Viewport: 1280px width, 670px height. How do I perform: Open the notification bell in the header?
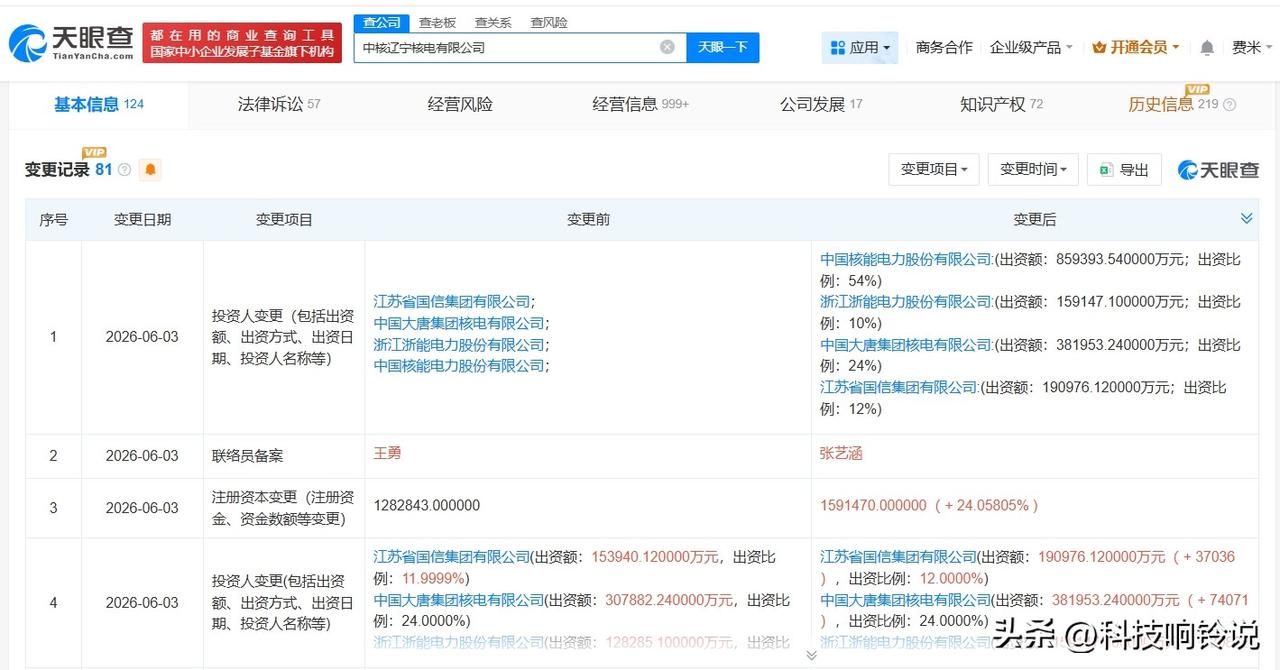click(x=1207, y=47)
